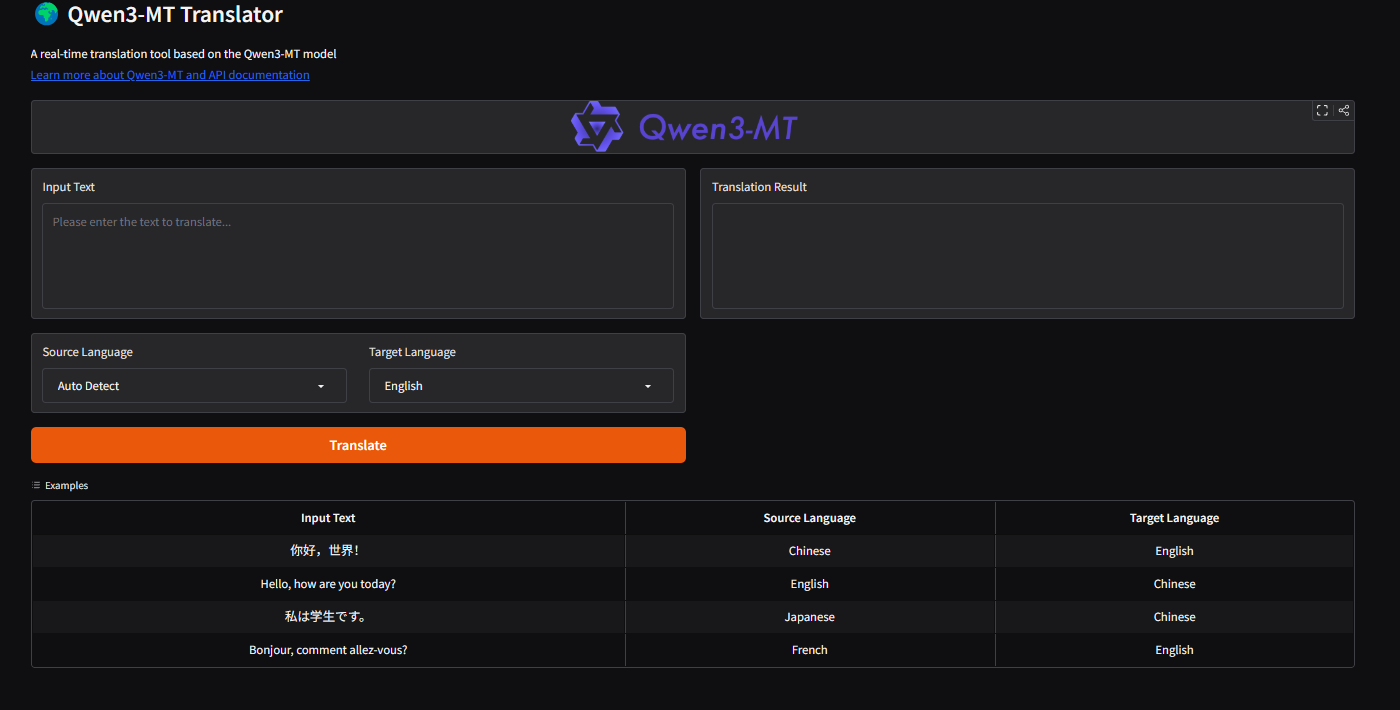
Task: Click the Translation Result text area
Action: (x=1027, y=256)
